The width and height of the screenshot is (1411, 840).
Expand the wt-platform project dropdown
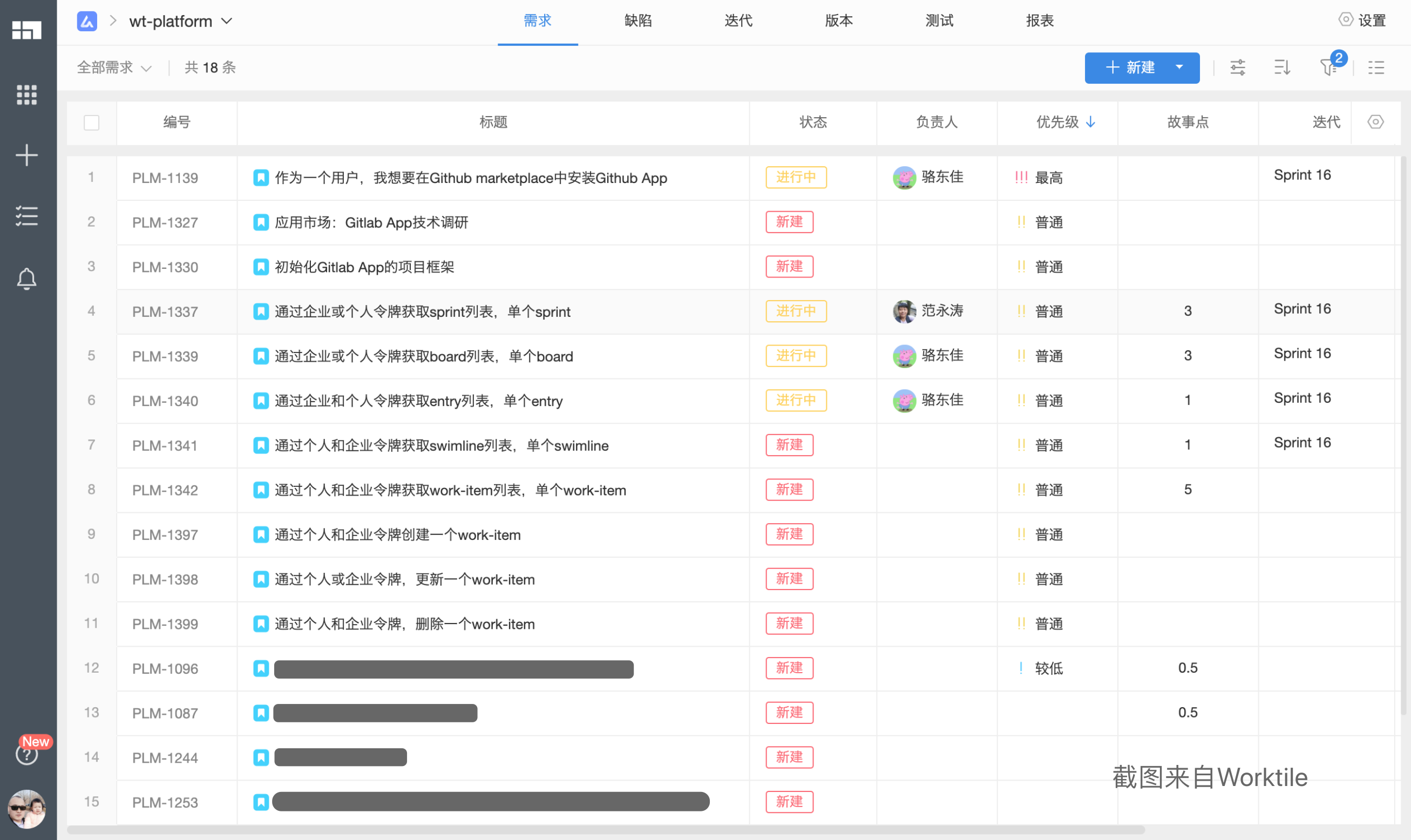coord(226,22)
